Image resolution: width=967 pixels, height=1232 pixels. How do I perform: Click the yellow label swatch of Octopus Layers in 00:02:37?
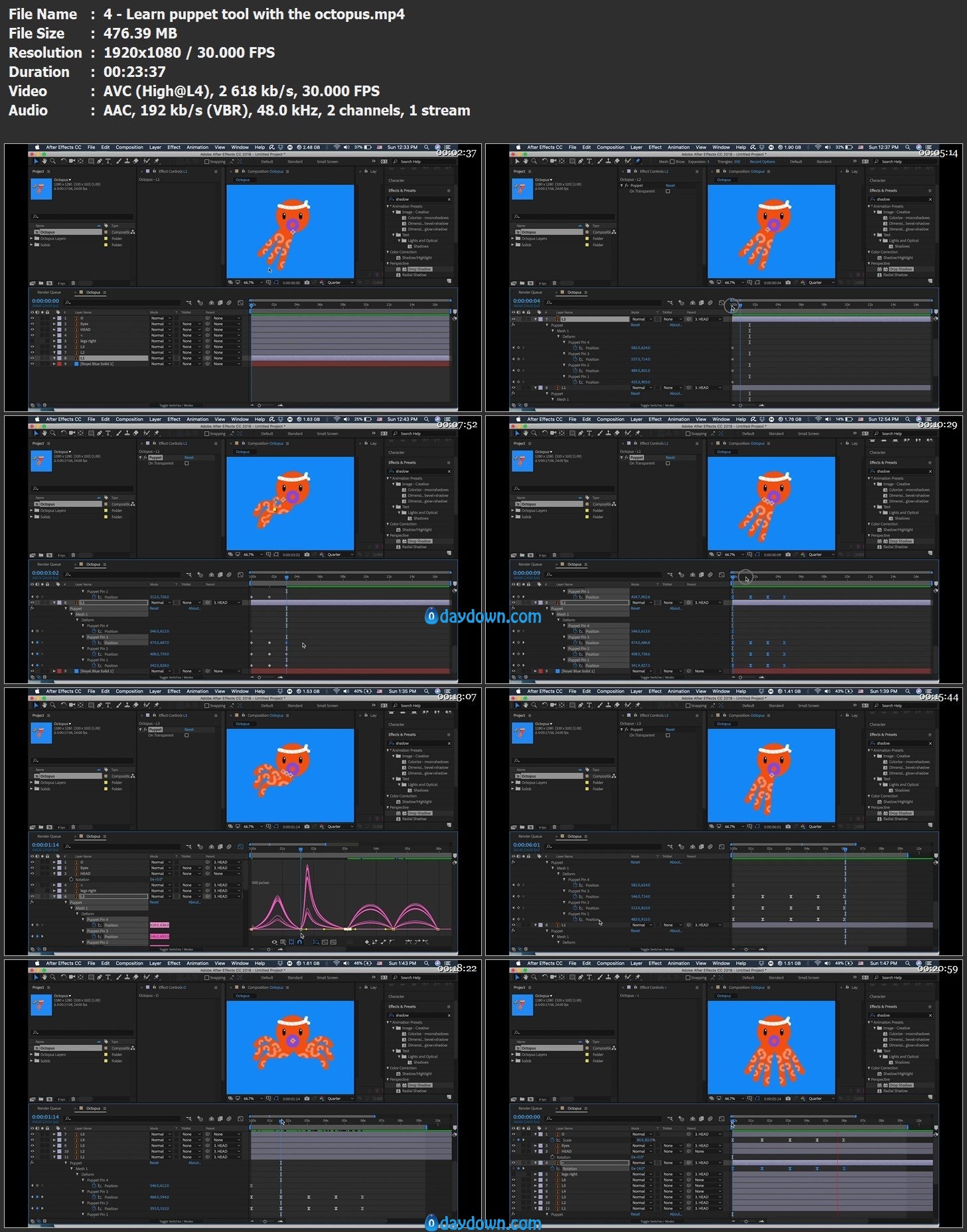pos(106,238)
